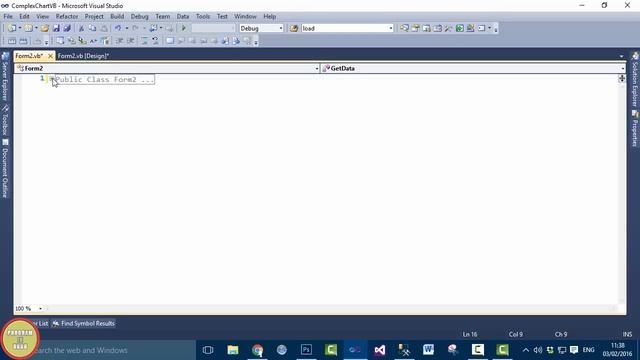The height and width of the screenshot is (360, 640).
Task: Start debugging with the green play icon
Action: coord(184,28)
